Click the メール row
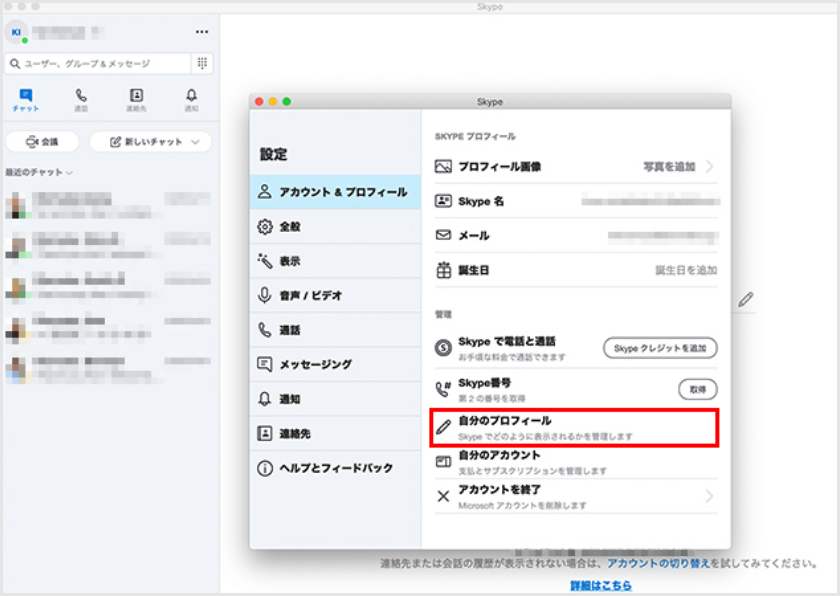This screenshot has width=840, height=596. pyautogui.click(x=575, y=236)
